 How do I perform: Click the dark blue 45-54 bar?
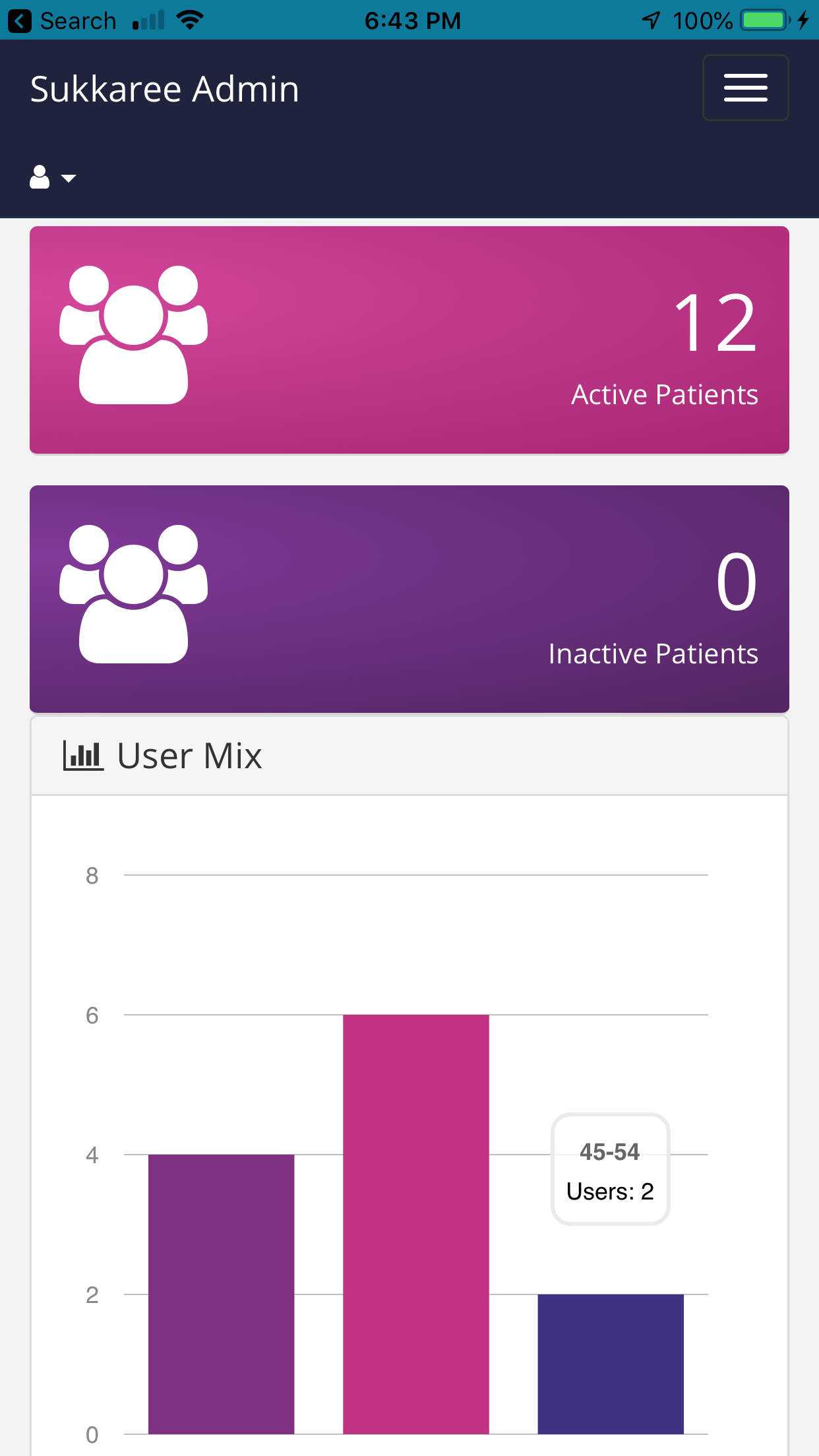coord(611,1364)
